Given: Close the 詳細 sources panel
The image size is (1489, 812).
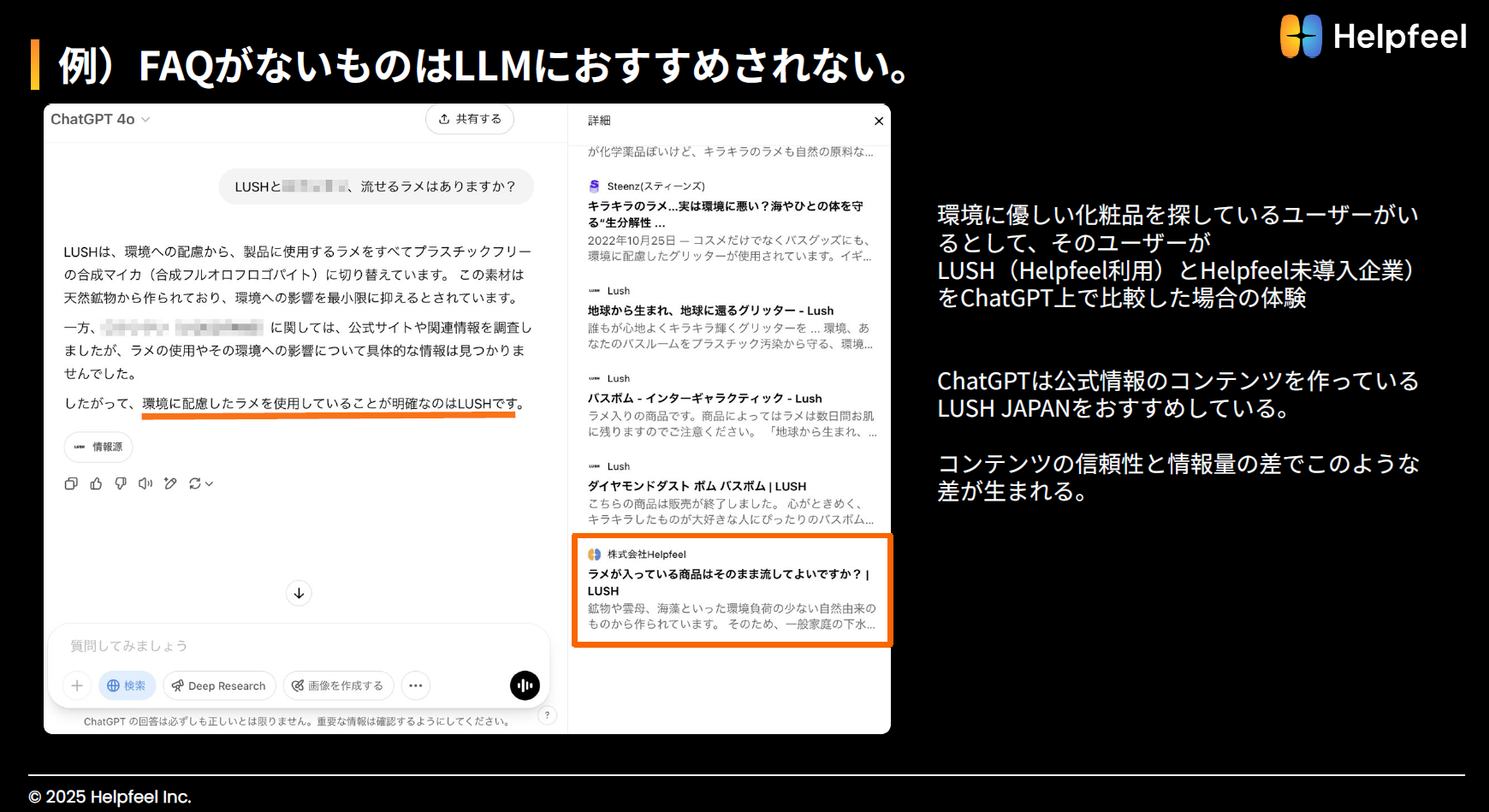Looking at the screenshot, I should coord(878,121).
